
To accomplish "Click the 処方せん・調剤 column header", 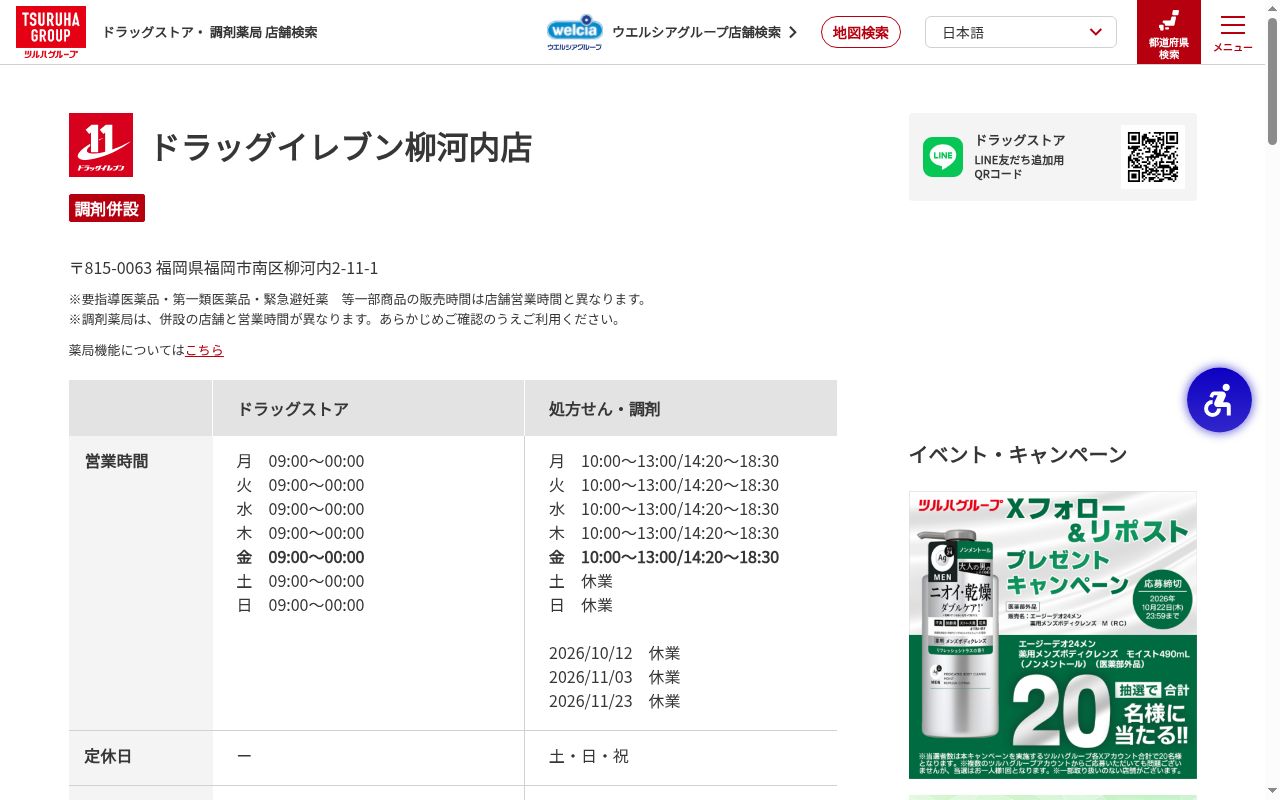I will tap(605, 408).
